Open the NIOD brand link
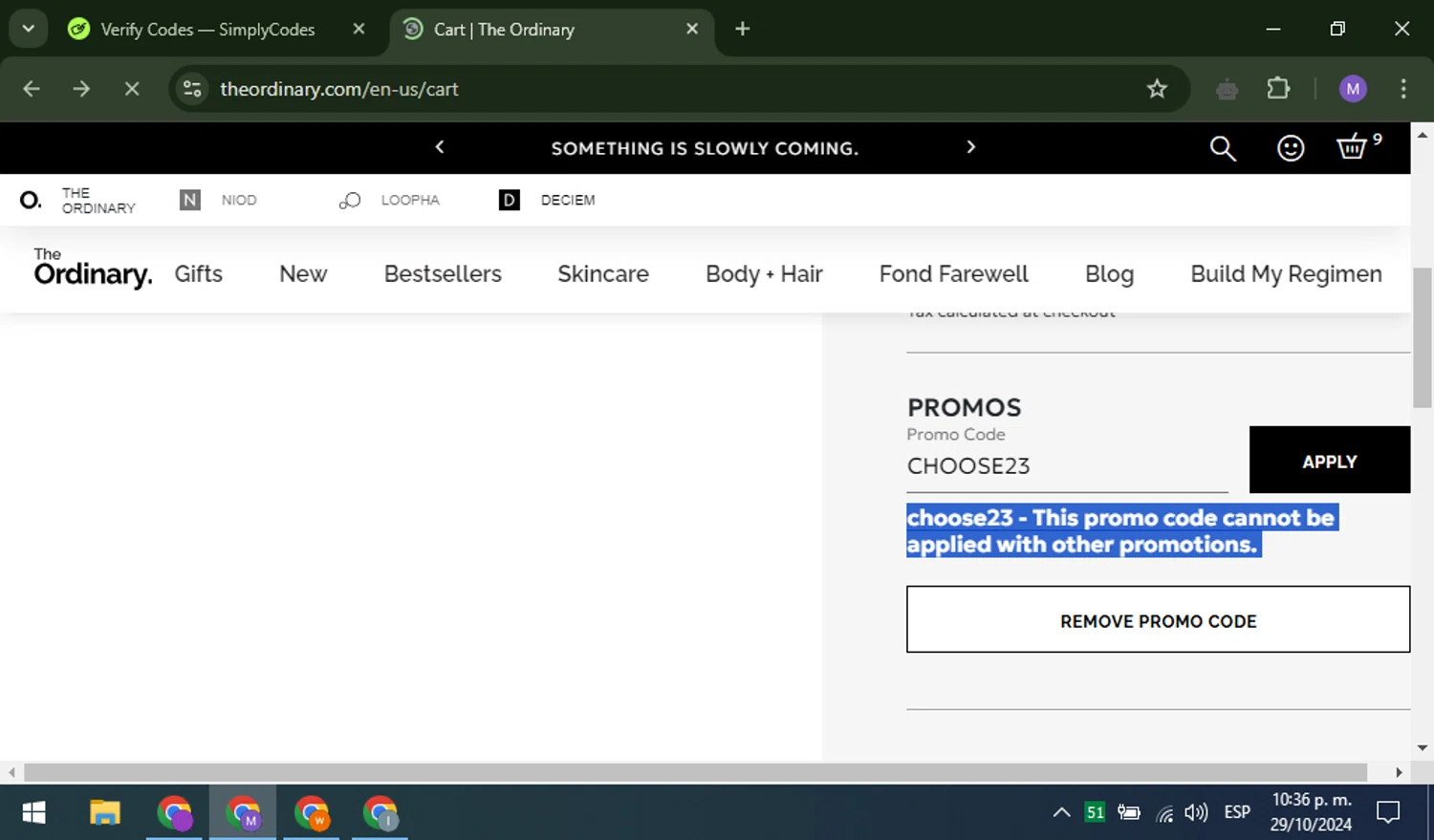The image size is (1434, 840). (218, 200)
